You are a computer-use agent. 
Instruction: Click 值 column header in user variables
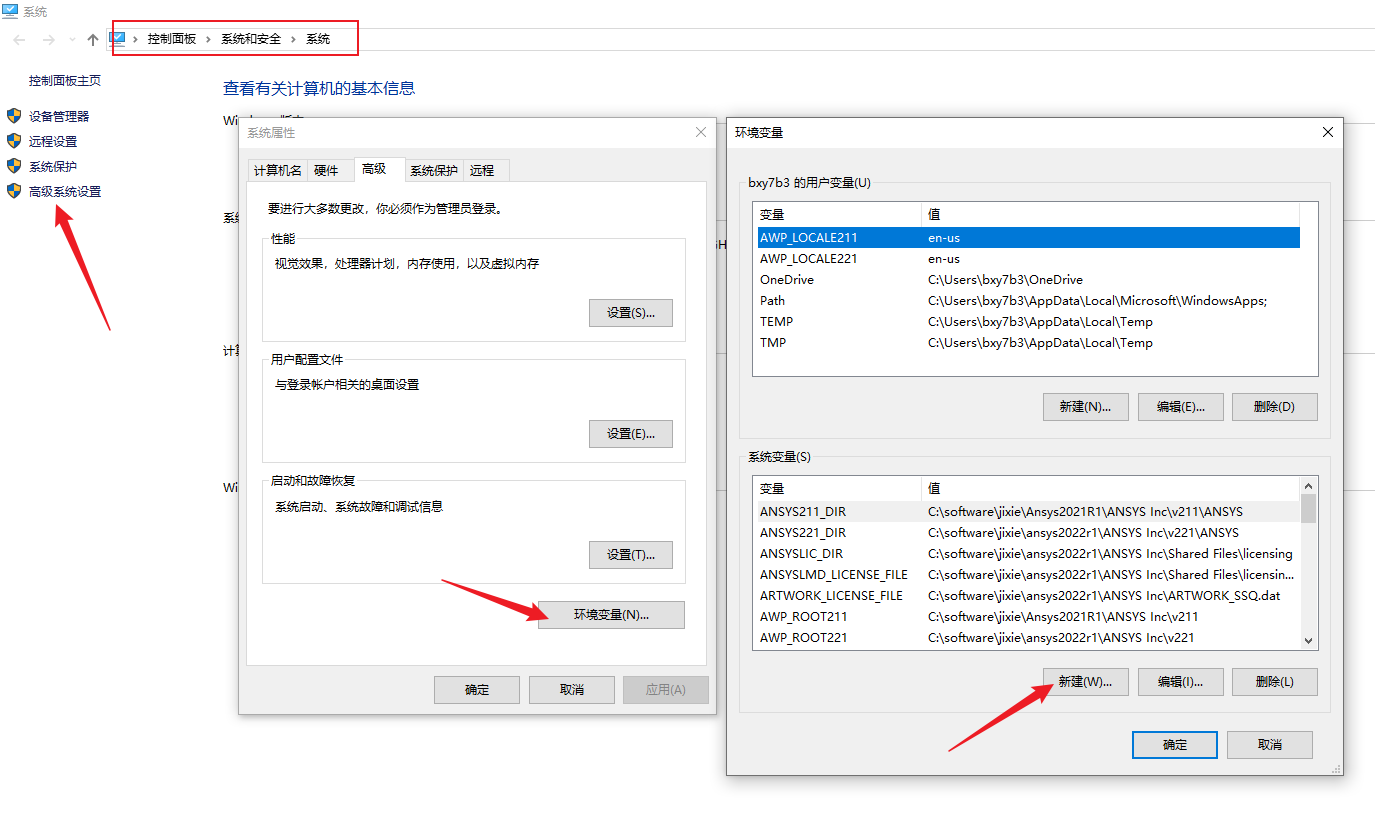(1110, 215)
